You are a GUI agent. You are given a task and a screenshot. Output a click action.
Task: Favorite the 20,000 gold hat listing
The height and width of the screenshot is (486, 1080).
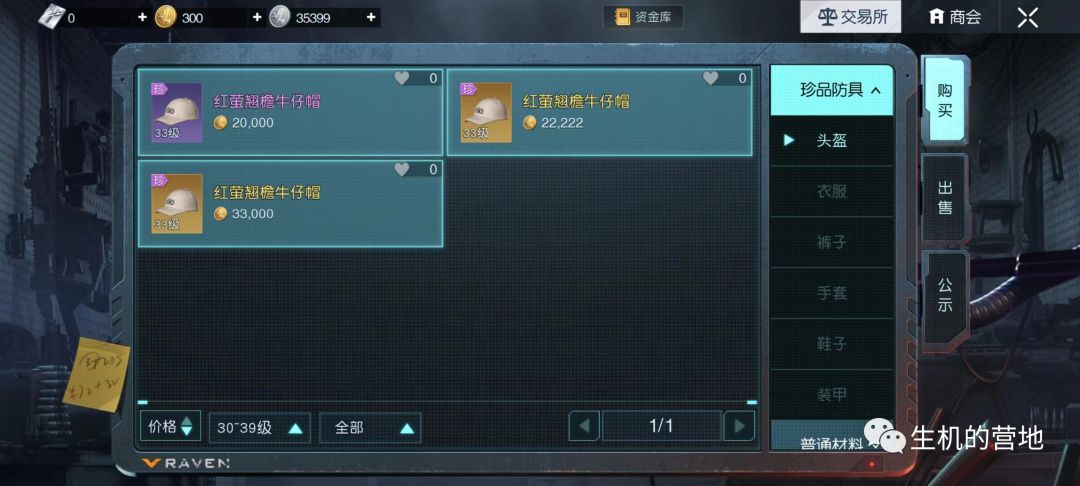point(402,78)
